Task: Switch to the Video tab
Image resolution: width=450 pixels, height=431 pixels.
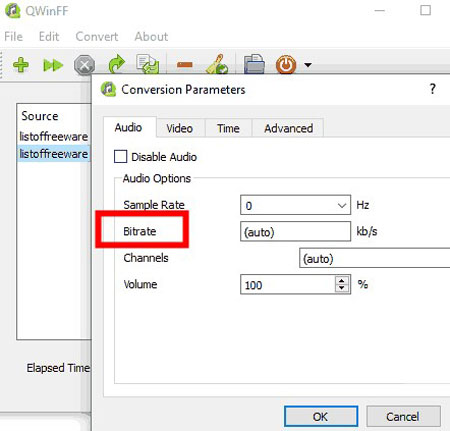Action: (180, 128)
